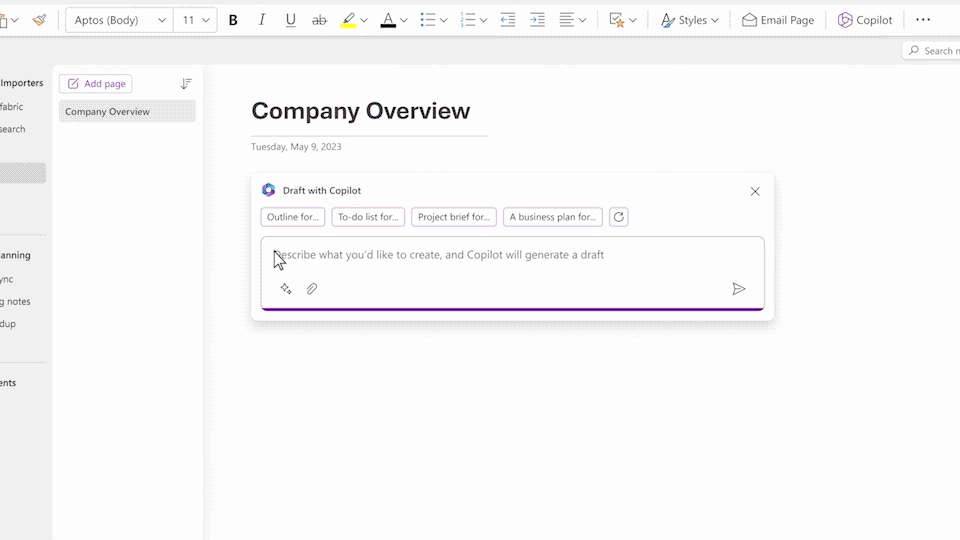Open Copilot from the toolbar
This screenshot has width=960, height=540.
pos(865,20)
